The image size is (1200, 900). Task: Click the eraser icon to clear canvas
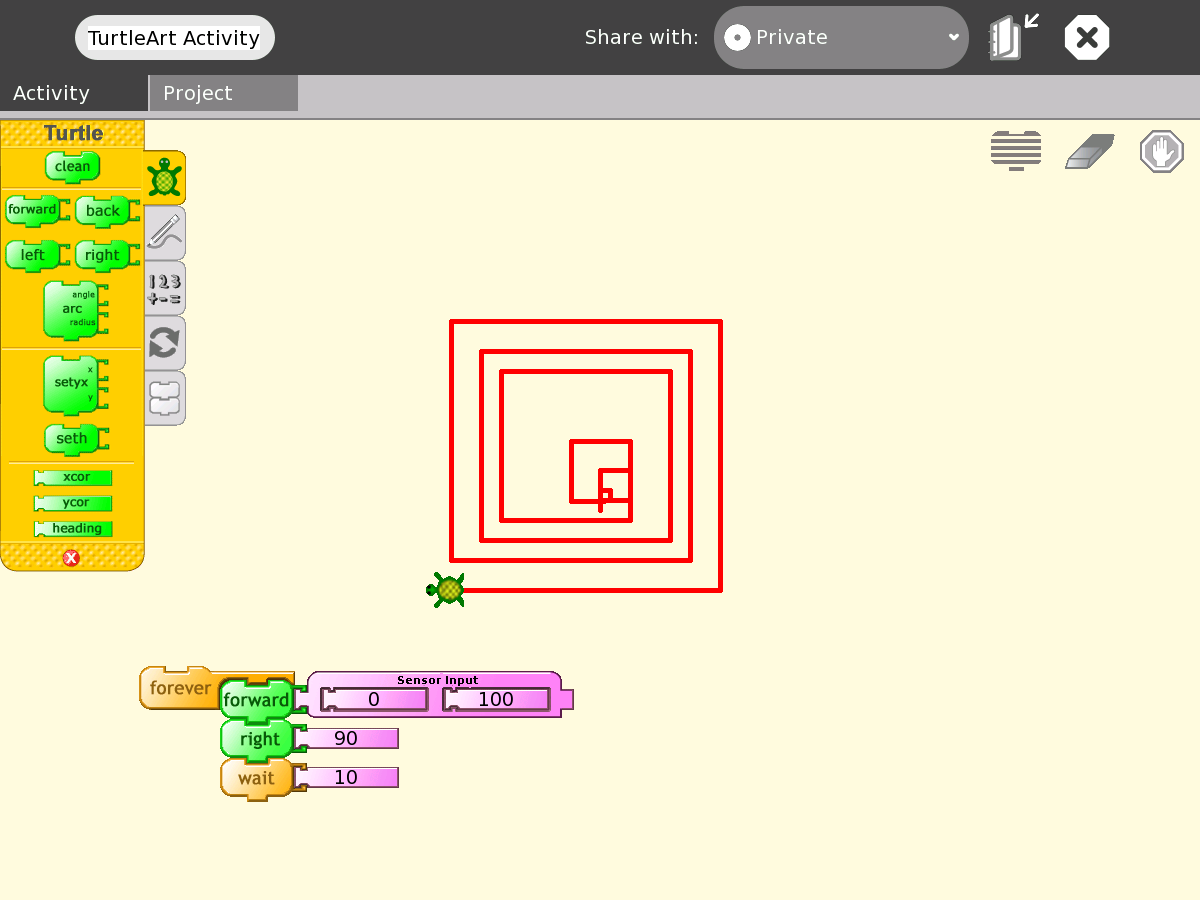pos(1089,152)
